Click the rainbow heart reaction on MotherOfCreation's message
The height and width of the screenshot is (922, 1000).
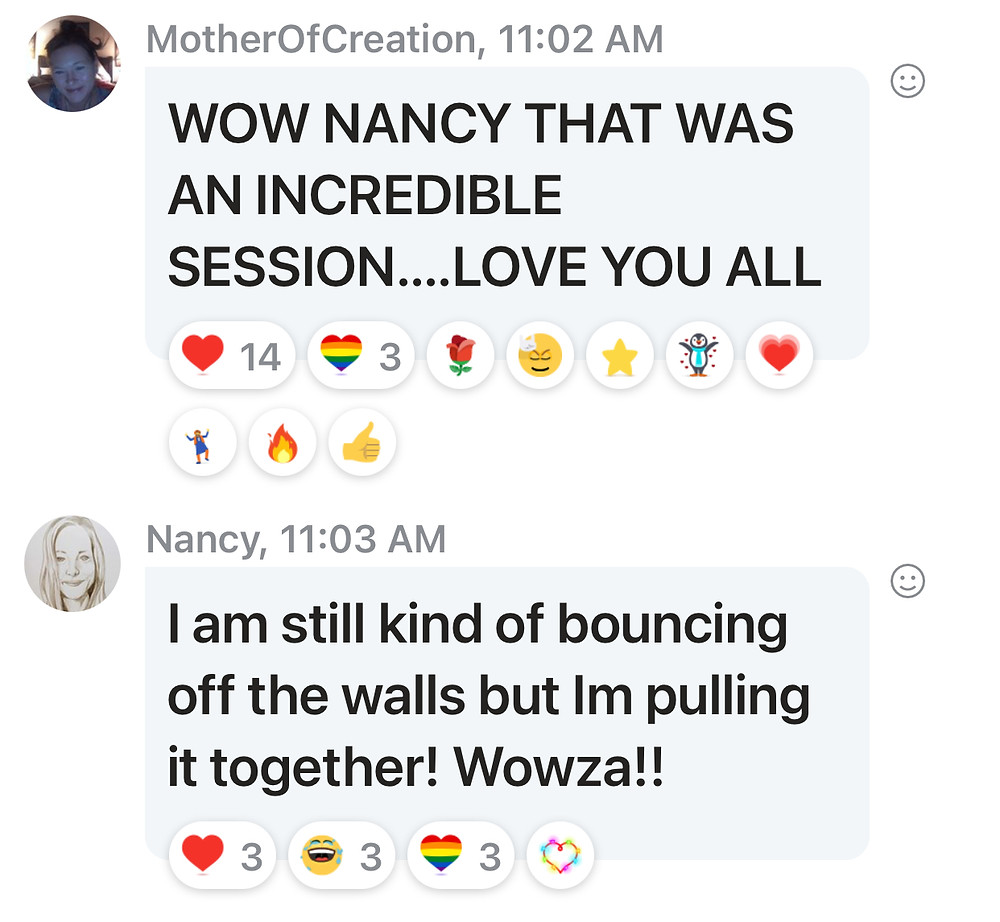(x=361, y=355)
